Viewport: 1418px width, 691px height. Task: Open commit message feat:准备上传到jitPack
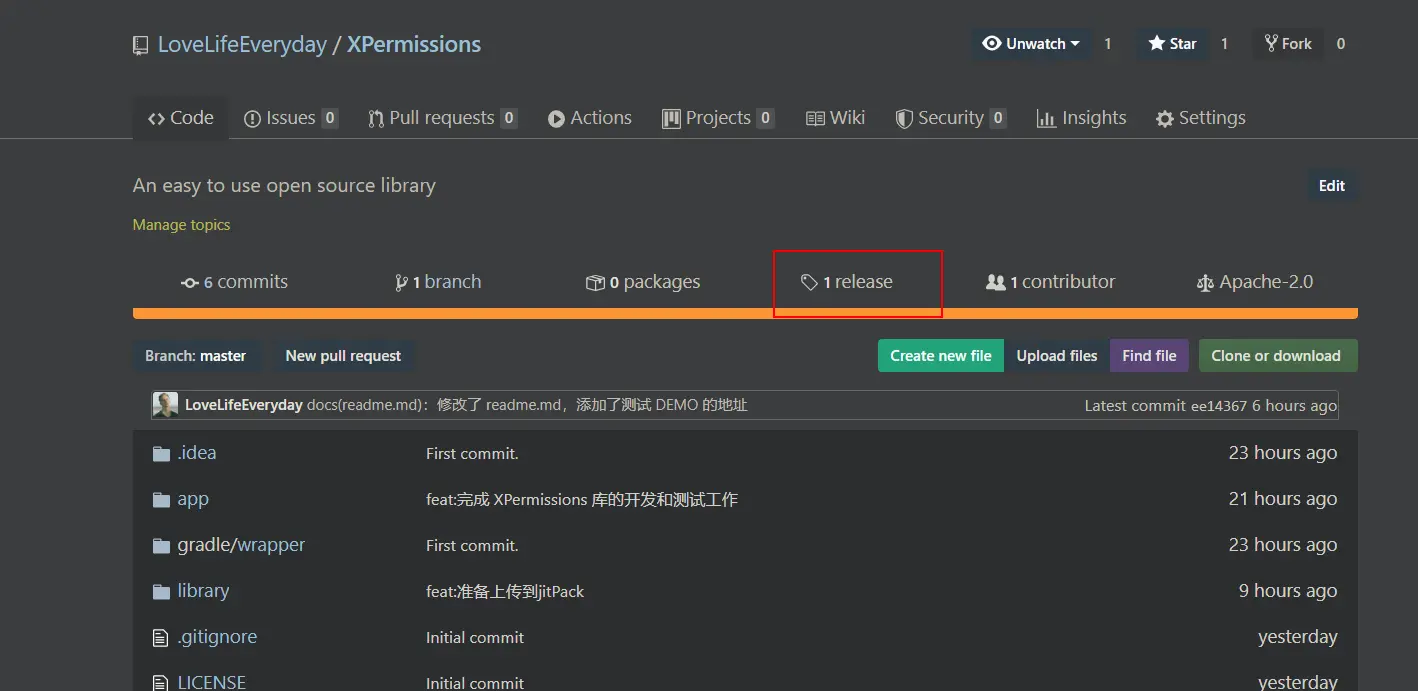click(x=505, y=592)
